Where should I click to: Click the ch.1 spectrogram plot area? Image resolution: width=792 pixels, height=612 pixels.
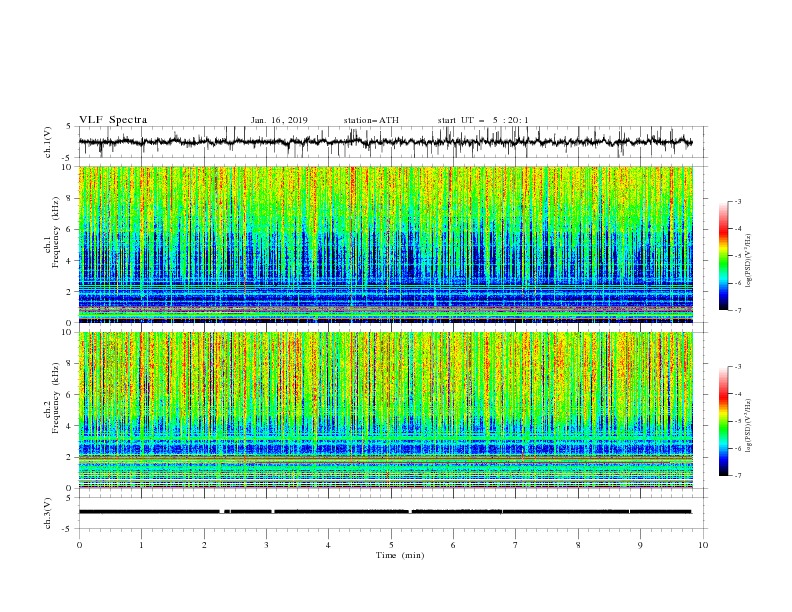click(x=386, y=244)
